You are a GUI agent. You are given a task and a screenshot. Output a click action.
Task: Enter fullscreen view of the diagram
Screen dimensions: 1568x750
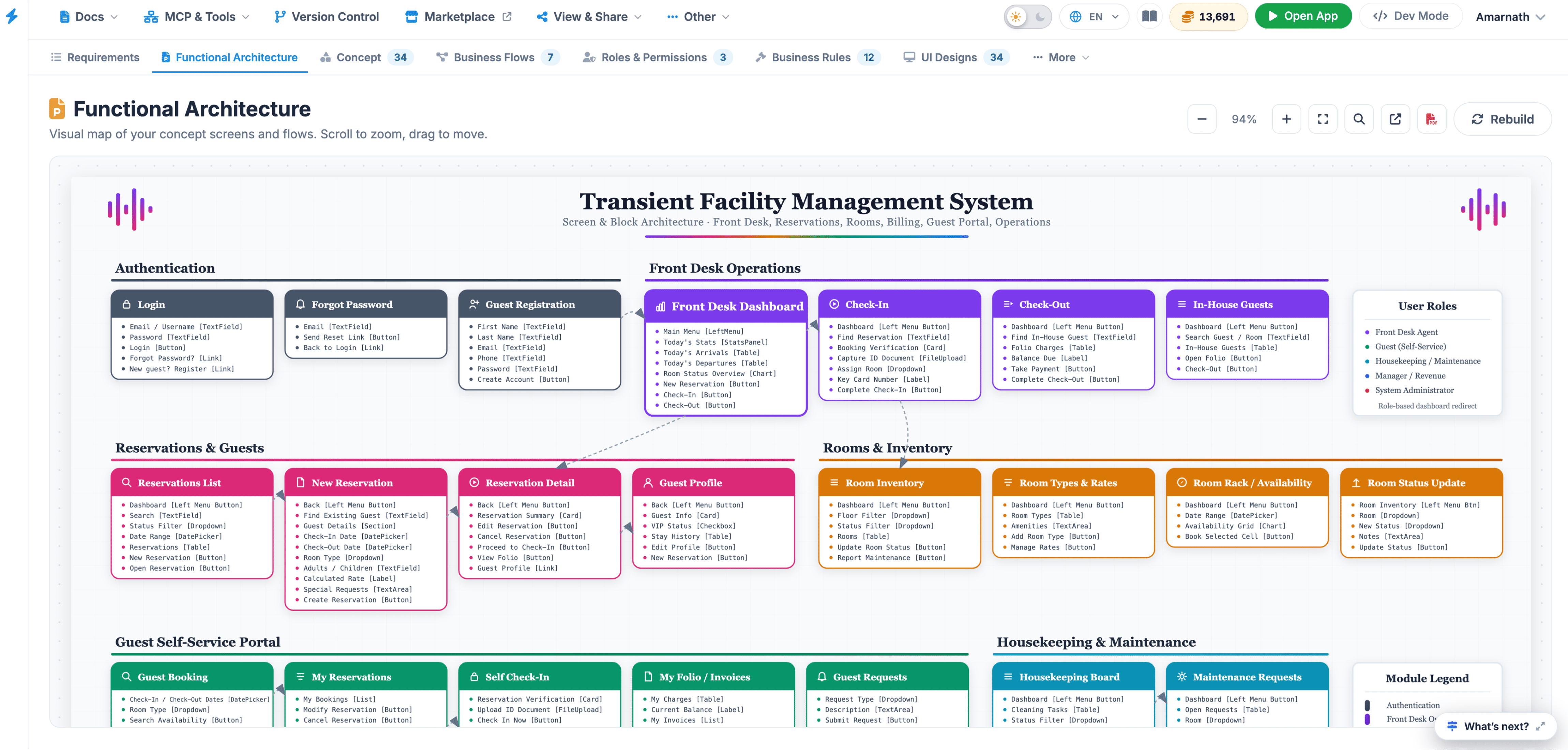pyautogui.click(x=1323, y=119)
